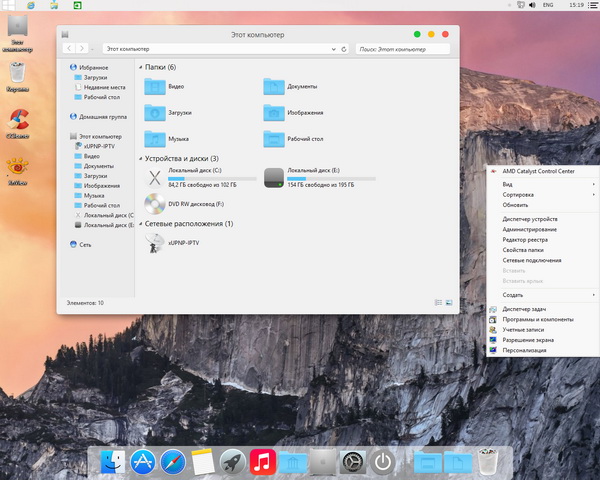Switch to large thumbnails view in status bar
The height and width of the screenshot is (480, 600).
[449, 302]
